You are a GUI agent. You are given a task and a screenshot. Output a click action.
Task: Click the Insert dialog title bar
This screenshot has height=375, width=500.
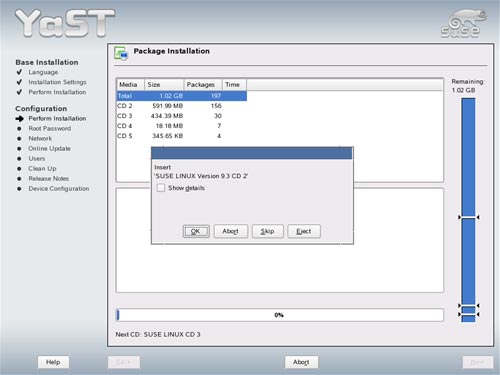coord(252,153)
